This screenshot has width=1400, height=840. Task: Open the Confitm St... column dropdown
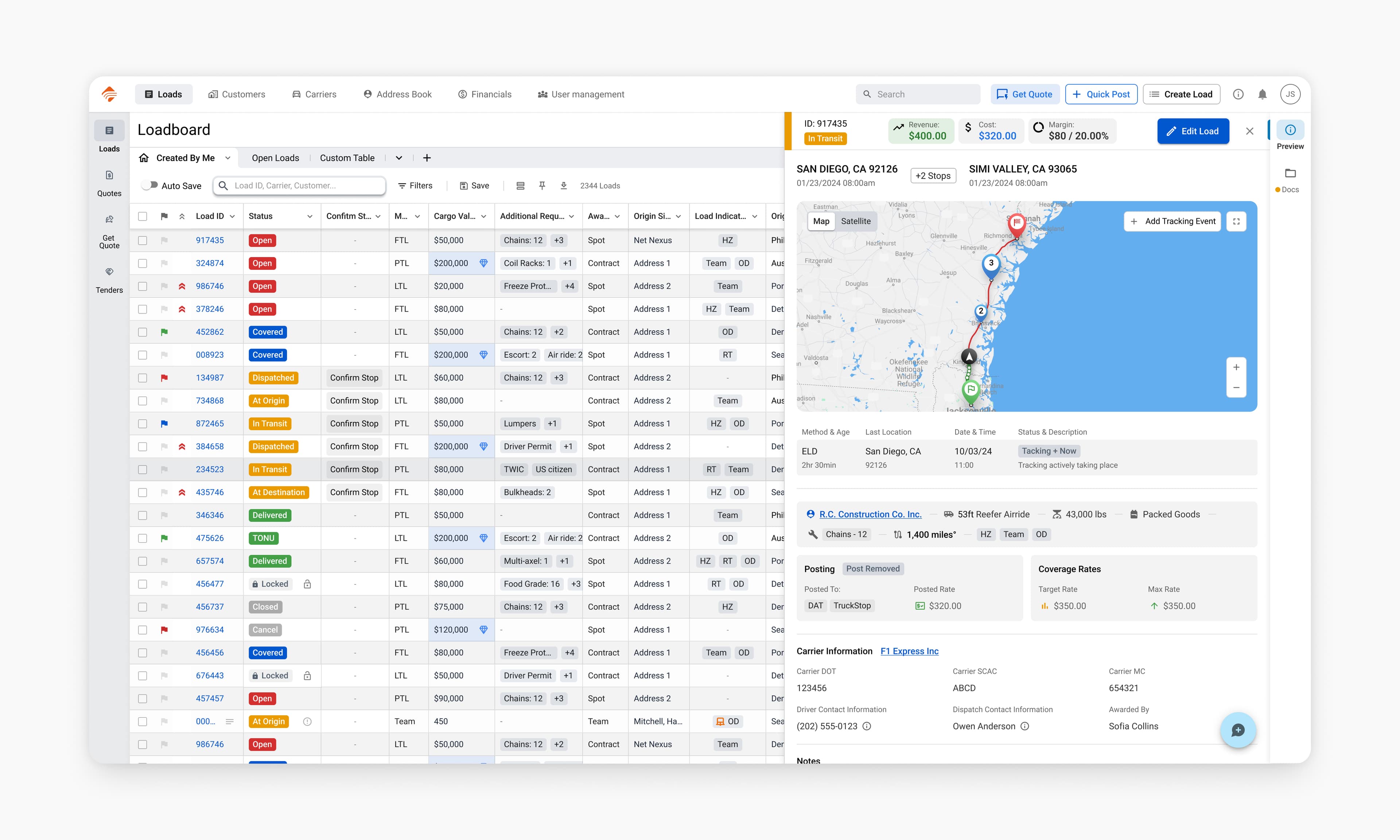tap(378, 216)
